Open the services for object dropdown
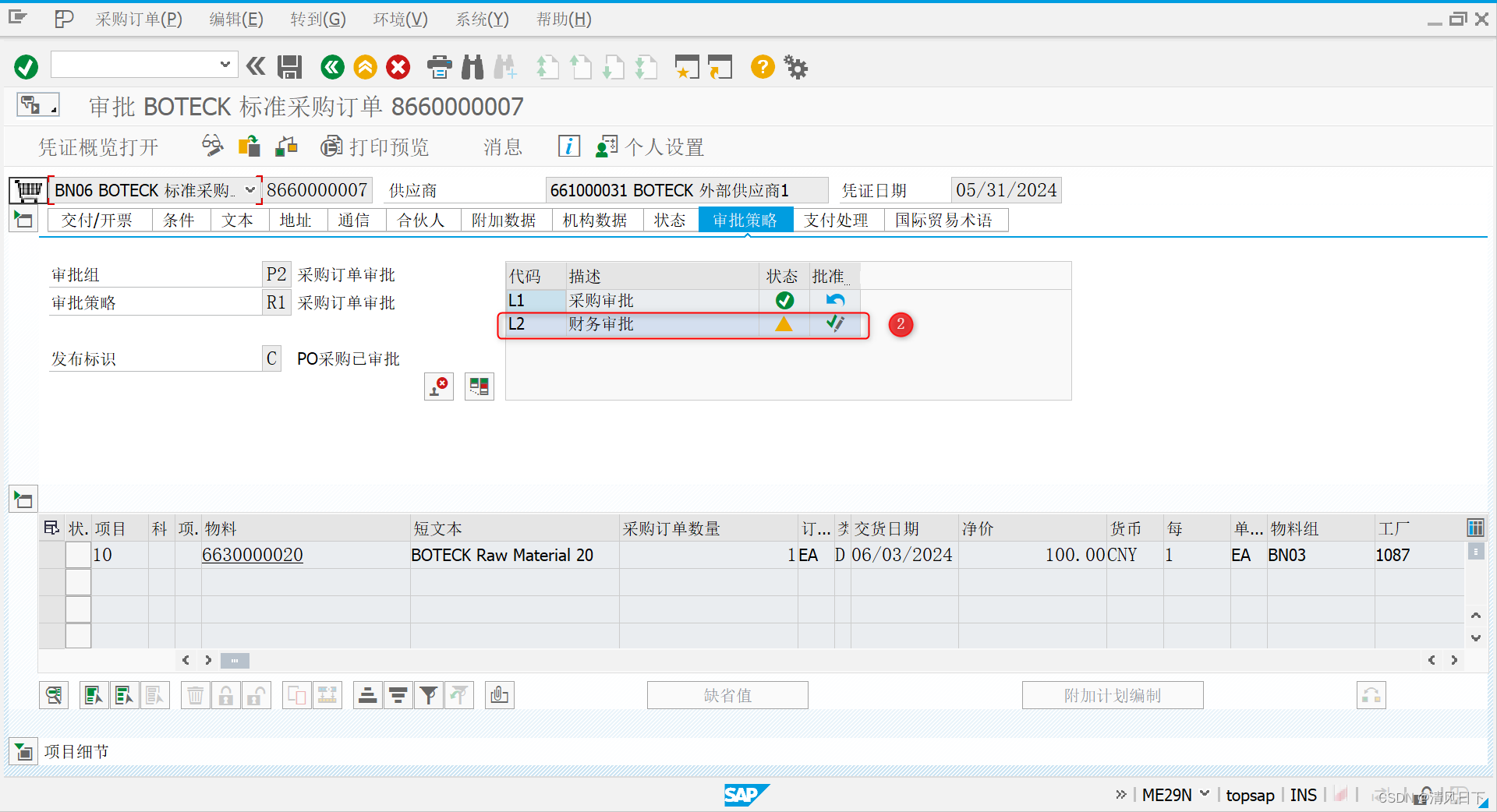Screen dimensions: 1497x812 pyautogui.click(x=38, y=104)
